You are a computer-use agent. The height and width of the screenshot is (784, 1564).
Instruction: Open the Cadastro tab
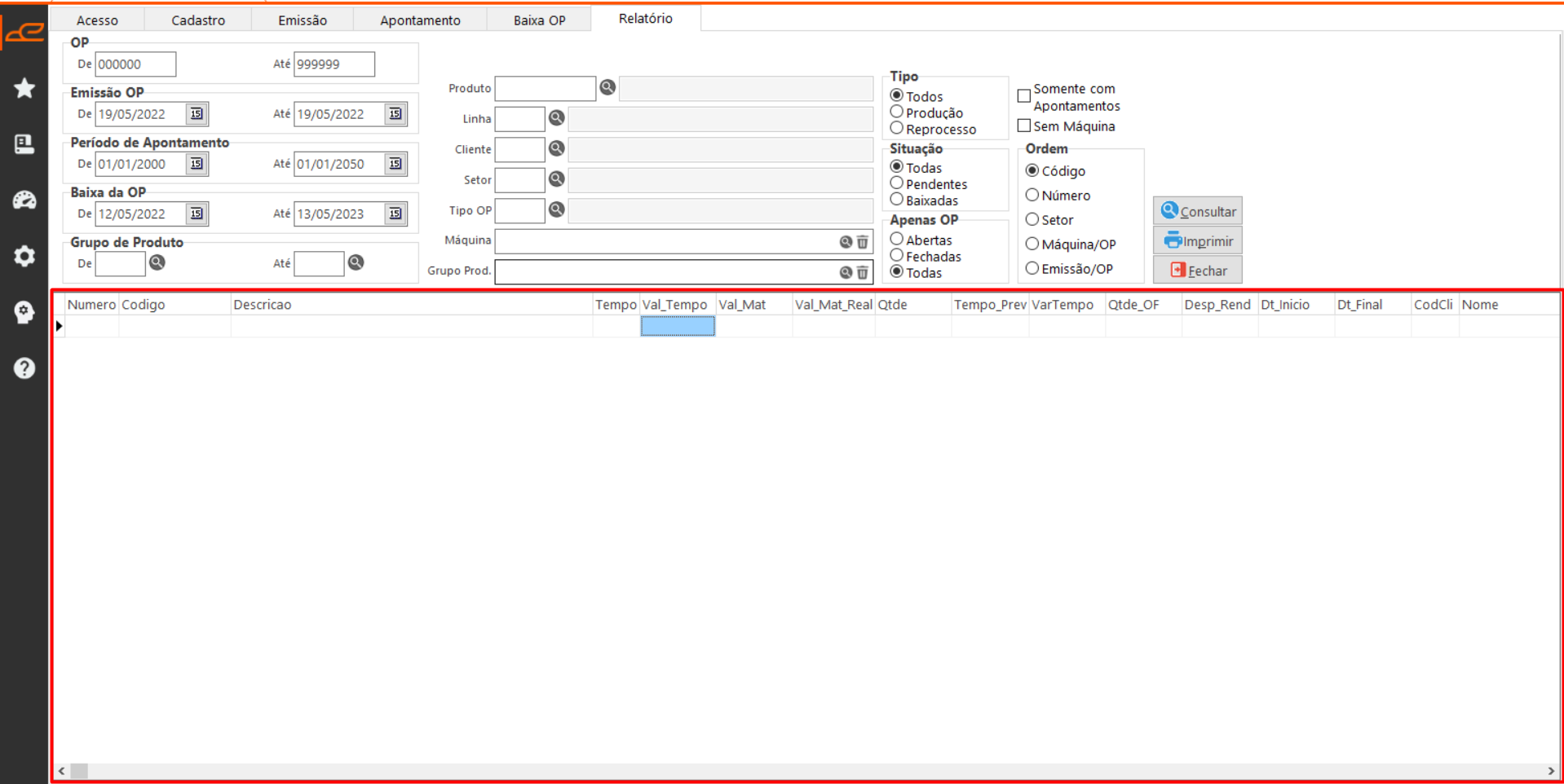[198, 20]
